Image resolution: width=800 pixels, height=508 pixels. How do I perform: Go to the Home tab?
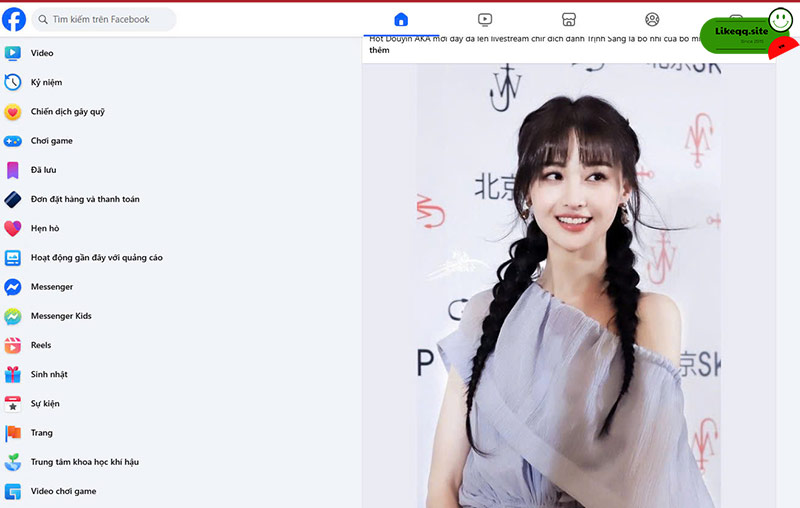click(401, 19)
